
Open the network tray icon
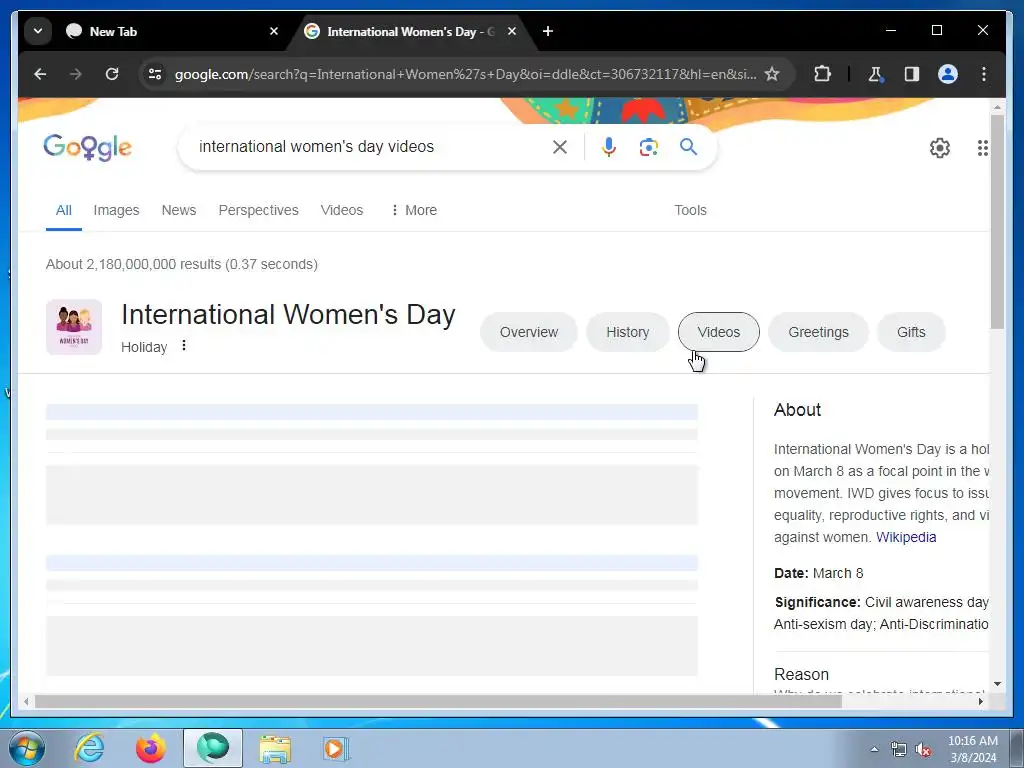click(x=899, y=749)
